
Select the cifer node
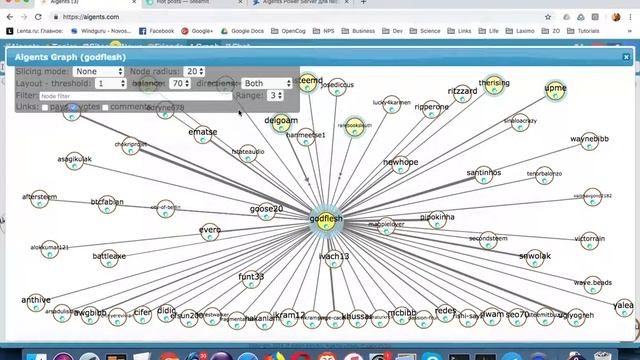(142, 315)
